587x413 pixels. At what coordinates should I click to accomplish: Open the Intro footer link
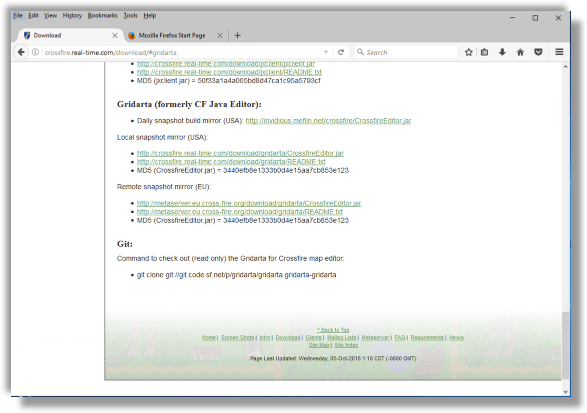tap(265, 337)
